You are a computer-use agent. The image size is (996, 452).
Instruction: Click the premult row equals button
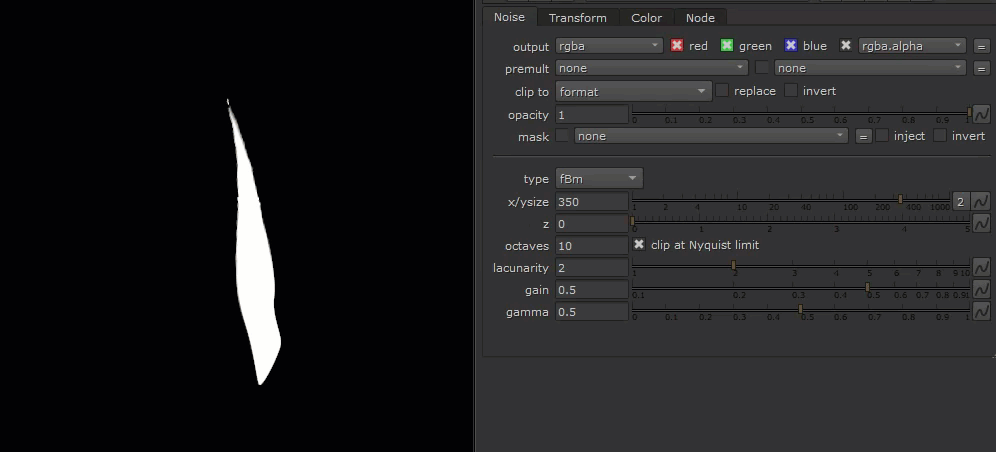coord(981,68)
